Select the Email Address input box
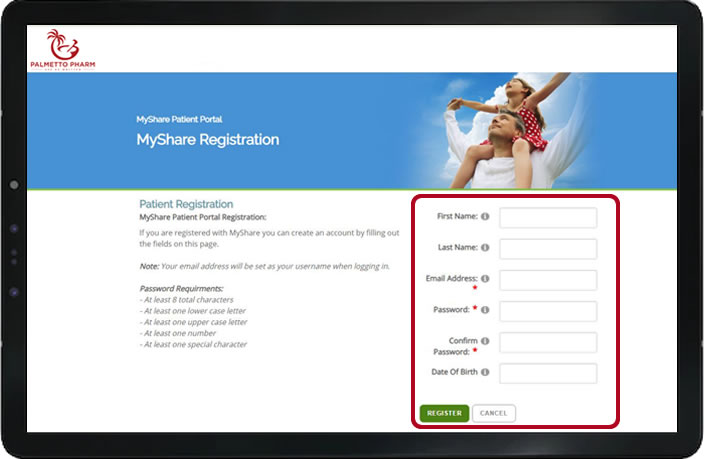Viewport: 704px width, 459px height. click(547, 280)
